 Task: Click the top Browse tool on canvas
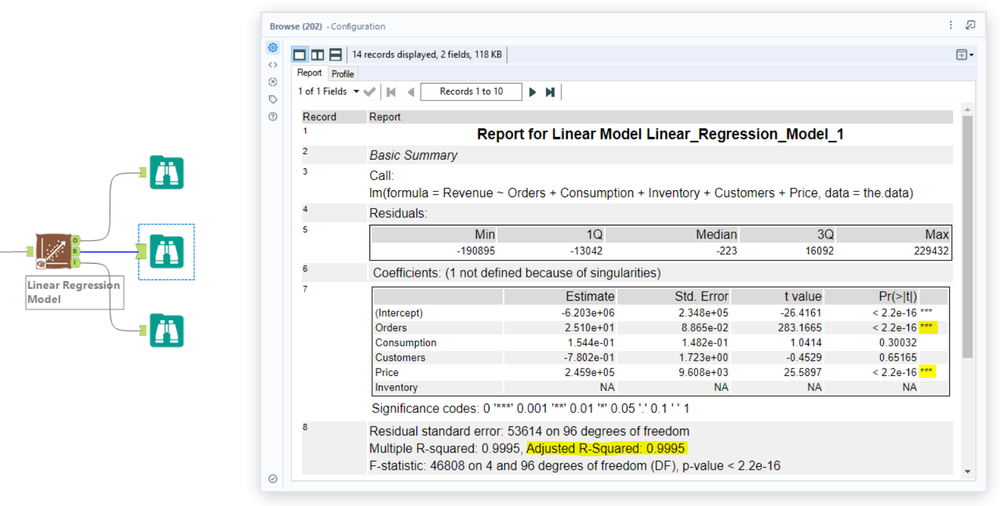166,172
